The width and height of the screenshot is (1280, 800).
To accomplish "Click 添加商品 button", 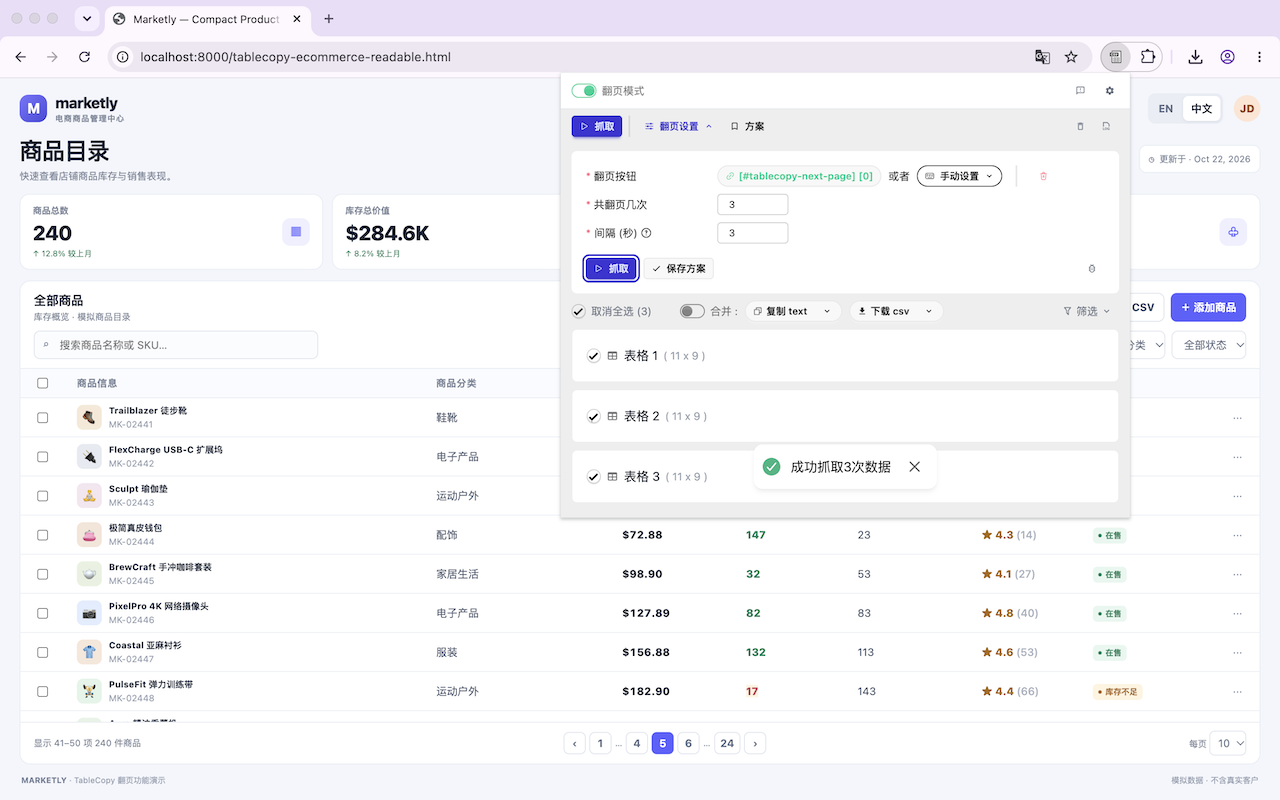I will 1208,307.
